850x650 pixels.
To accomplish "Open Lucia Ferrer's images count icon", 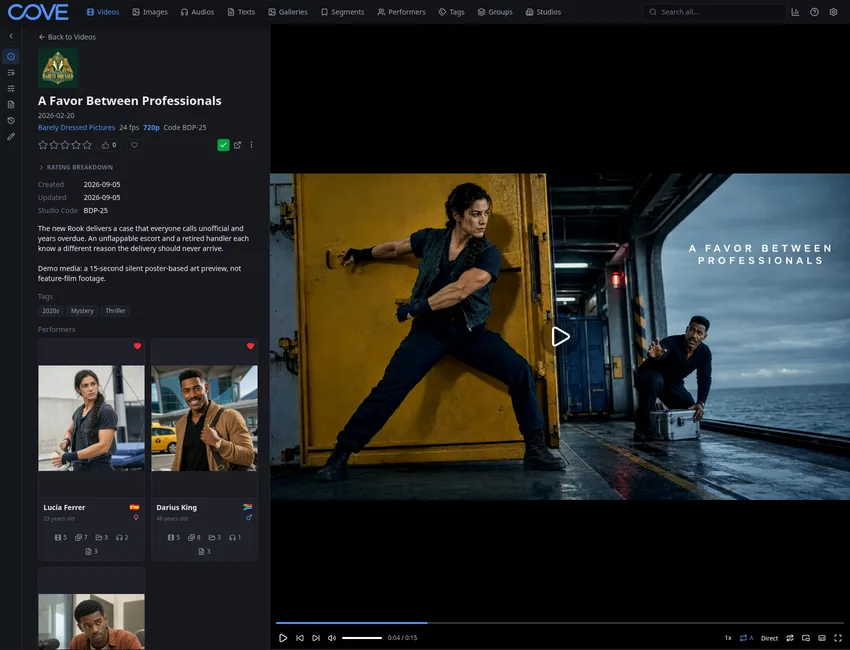I will [81, 537].
